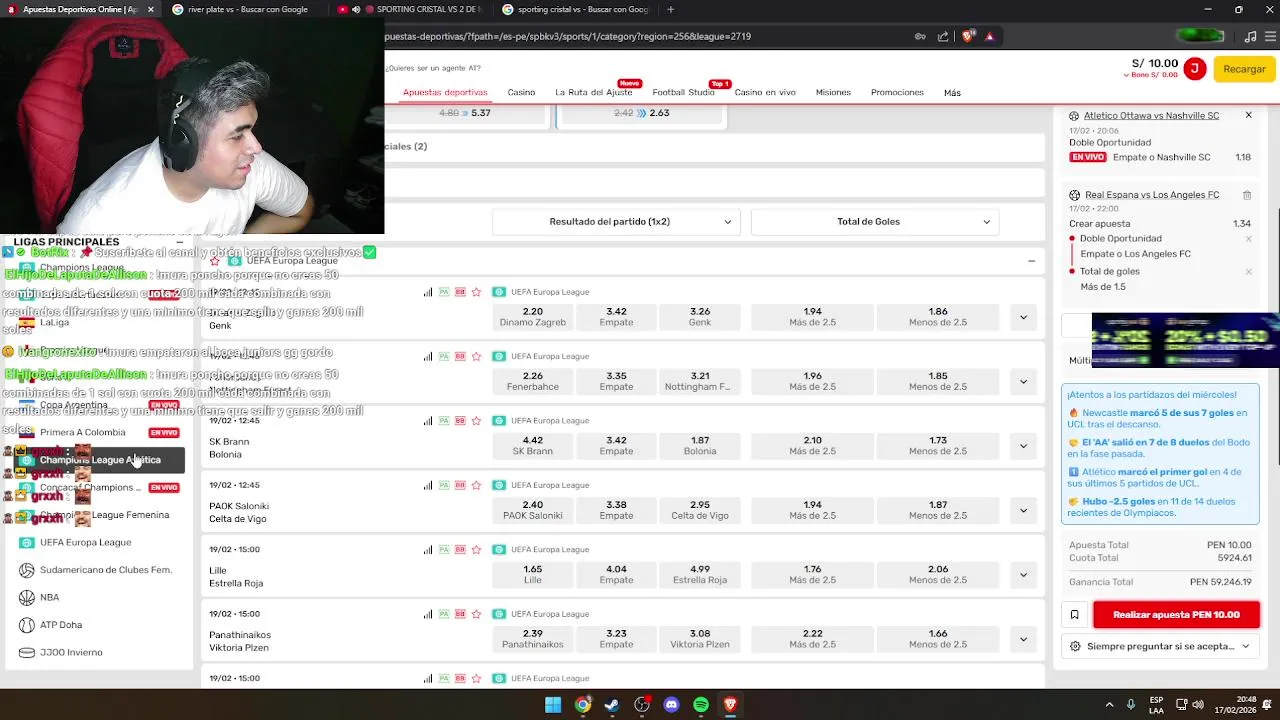Toggle favorite star on Lille vs Estrella Roja
This screenshot has height=720, width=1280.
(x=476, y=550)
